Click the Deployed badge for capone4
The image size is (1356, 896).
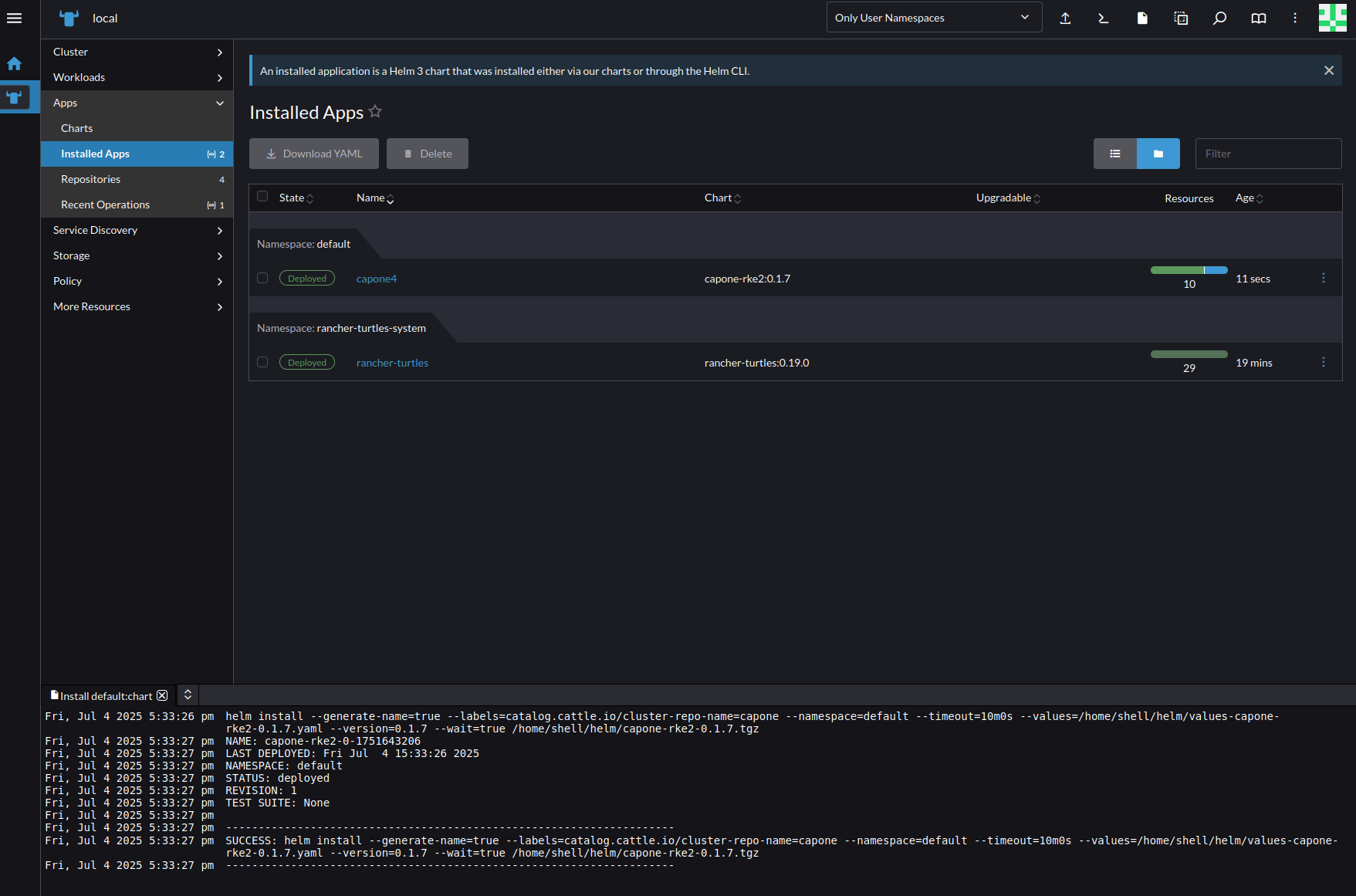[x=307, y=279]
